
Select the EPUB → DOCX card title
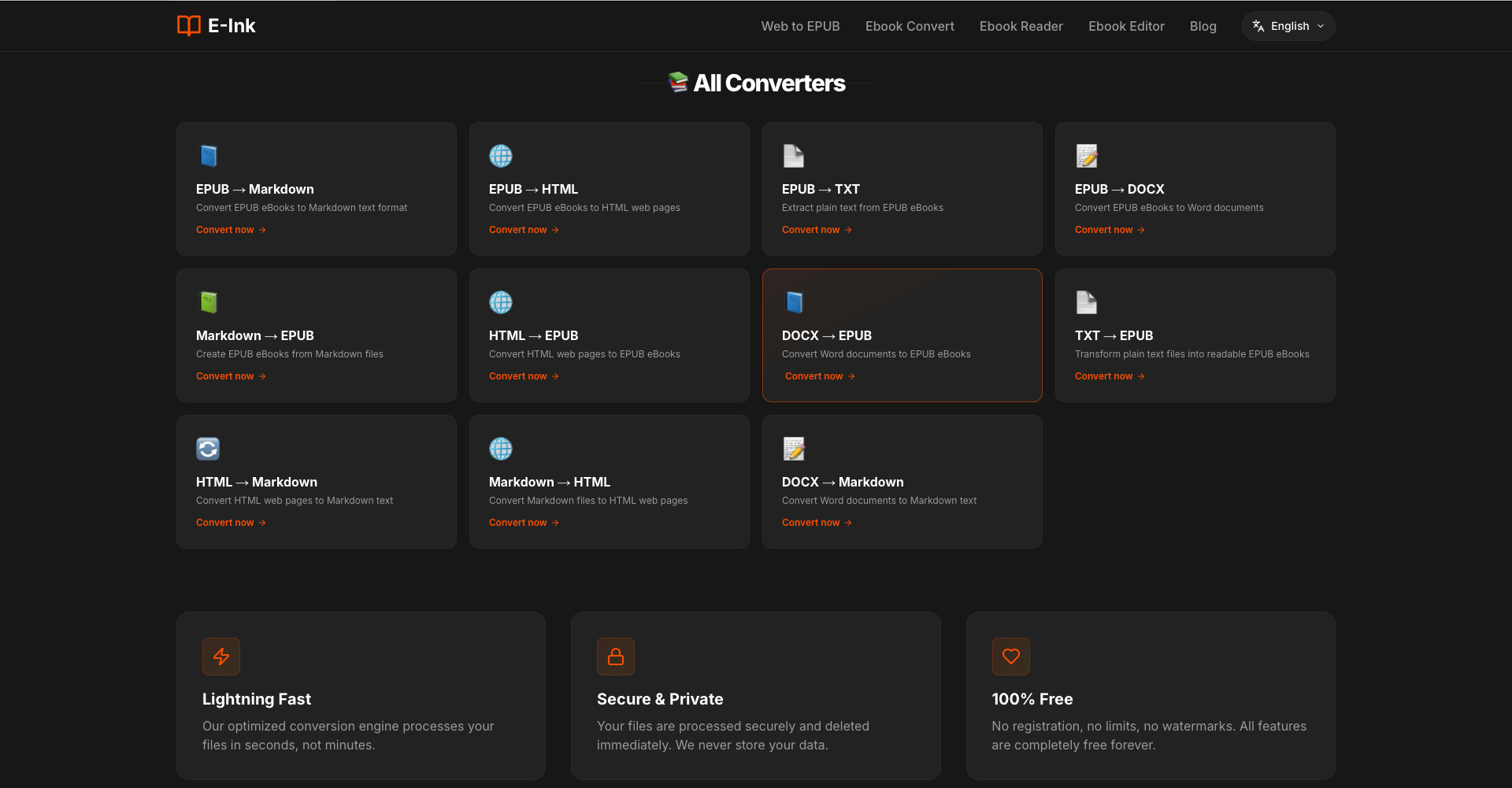point(1120,189)
